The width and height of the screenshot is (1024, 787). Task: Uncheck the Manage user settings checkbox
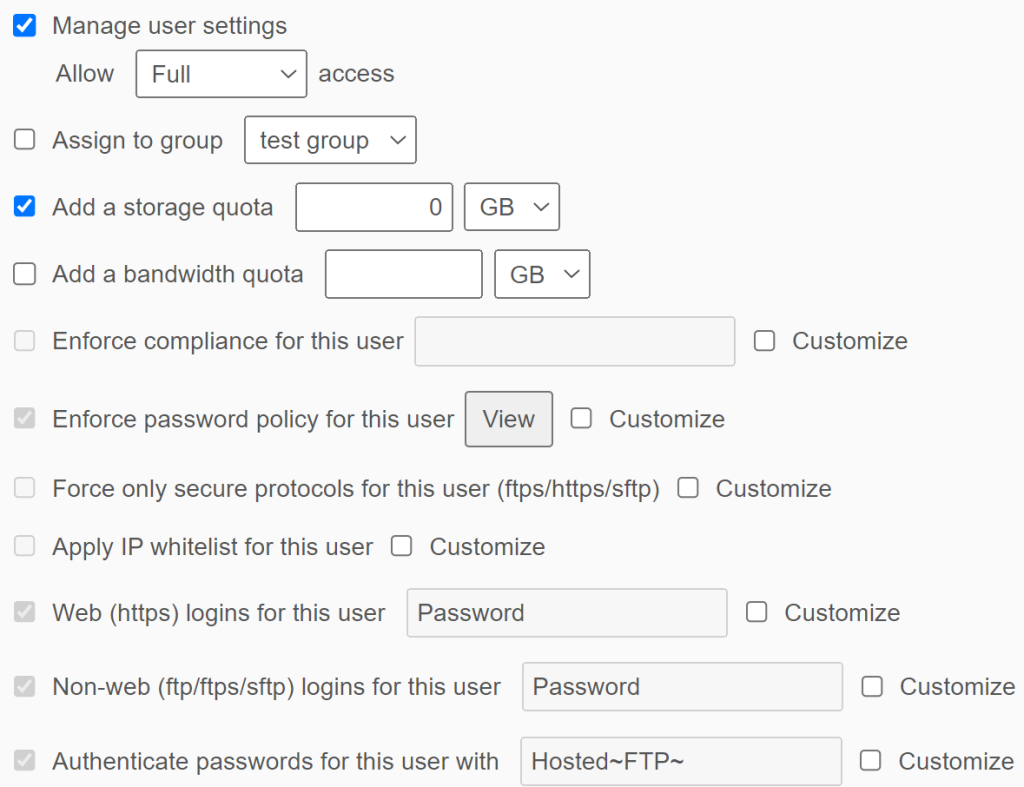pos(25,26)
